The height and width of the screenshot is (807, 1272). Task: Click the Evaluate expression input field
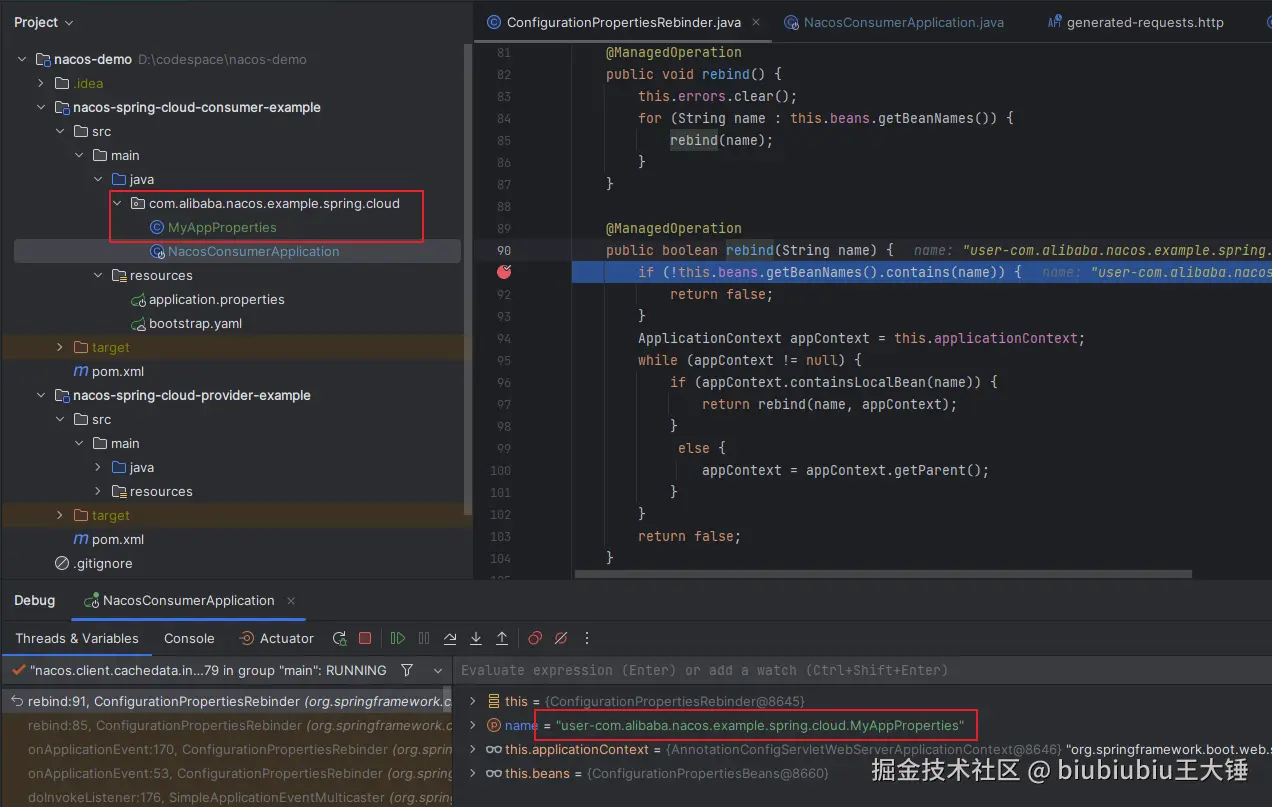(860, 670)
